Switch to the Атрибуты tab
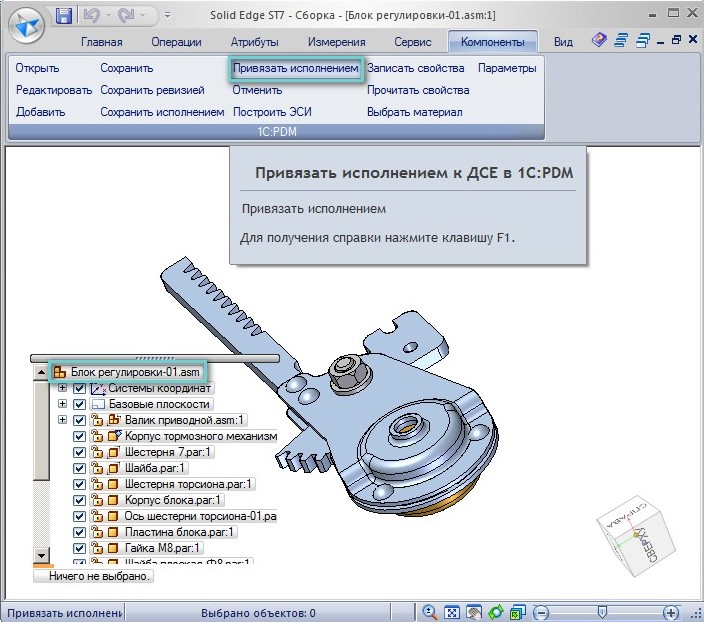 [x=255, y=42]
